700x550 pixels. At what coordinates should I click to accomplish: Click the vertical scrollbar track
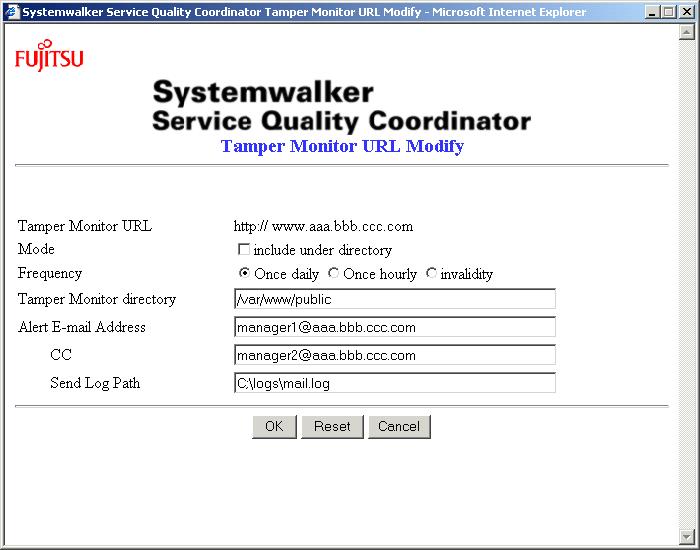click(686, 284)
